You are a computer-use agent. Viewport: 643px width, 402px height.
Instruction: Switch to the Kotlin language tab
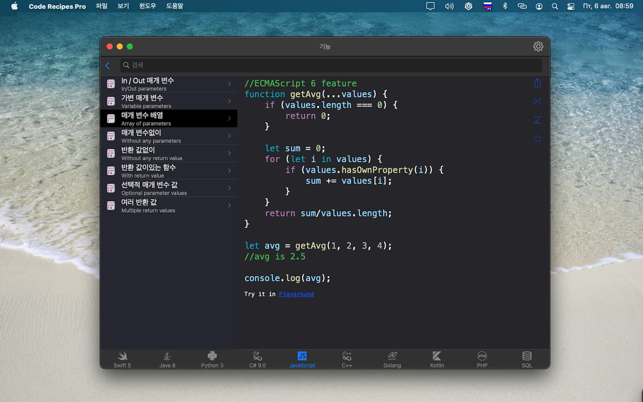(x=437, y=359)
